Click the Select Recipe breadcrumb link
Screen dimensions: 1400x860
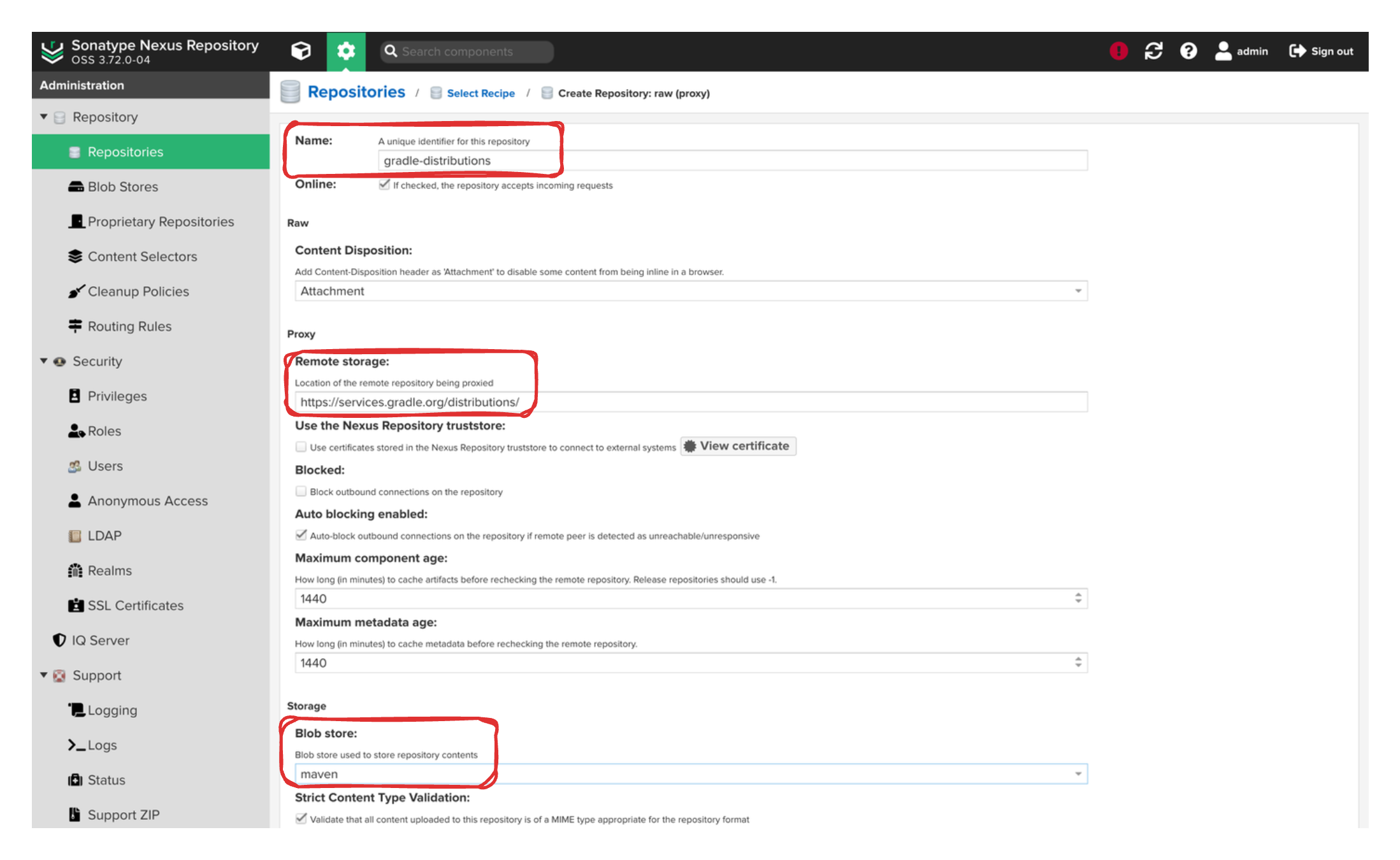point(480,93)
